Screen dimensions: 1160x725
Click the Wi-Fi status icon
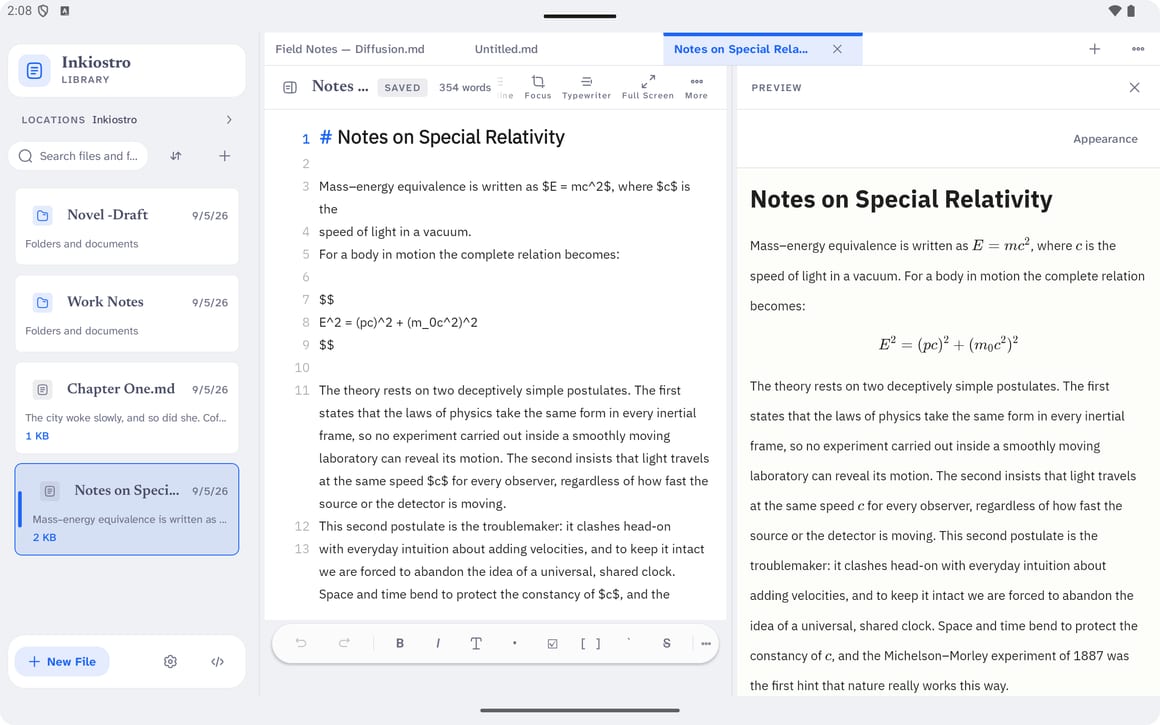coord(1114,10)
